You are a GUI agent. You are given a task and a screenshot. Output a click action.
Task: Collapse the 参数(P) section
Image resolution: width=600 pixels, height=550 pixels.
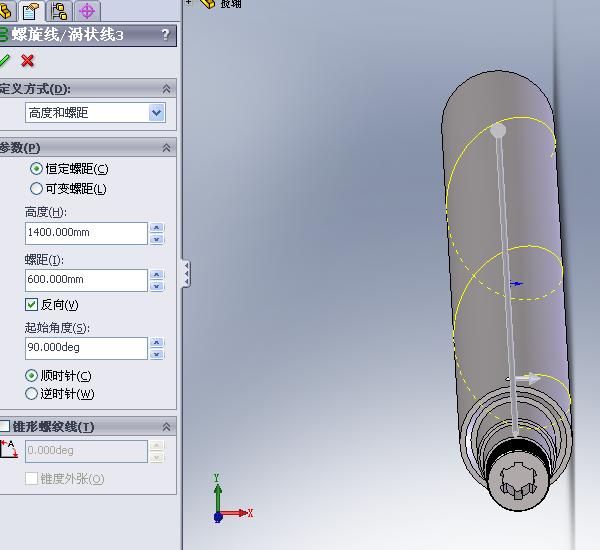(166, 148)
